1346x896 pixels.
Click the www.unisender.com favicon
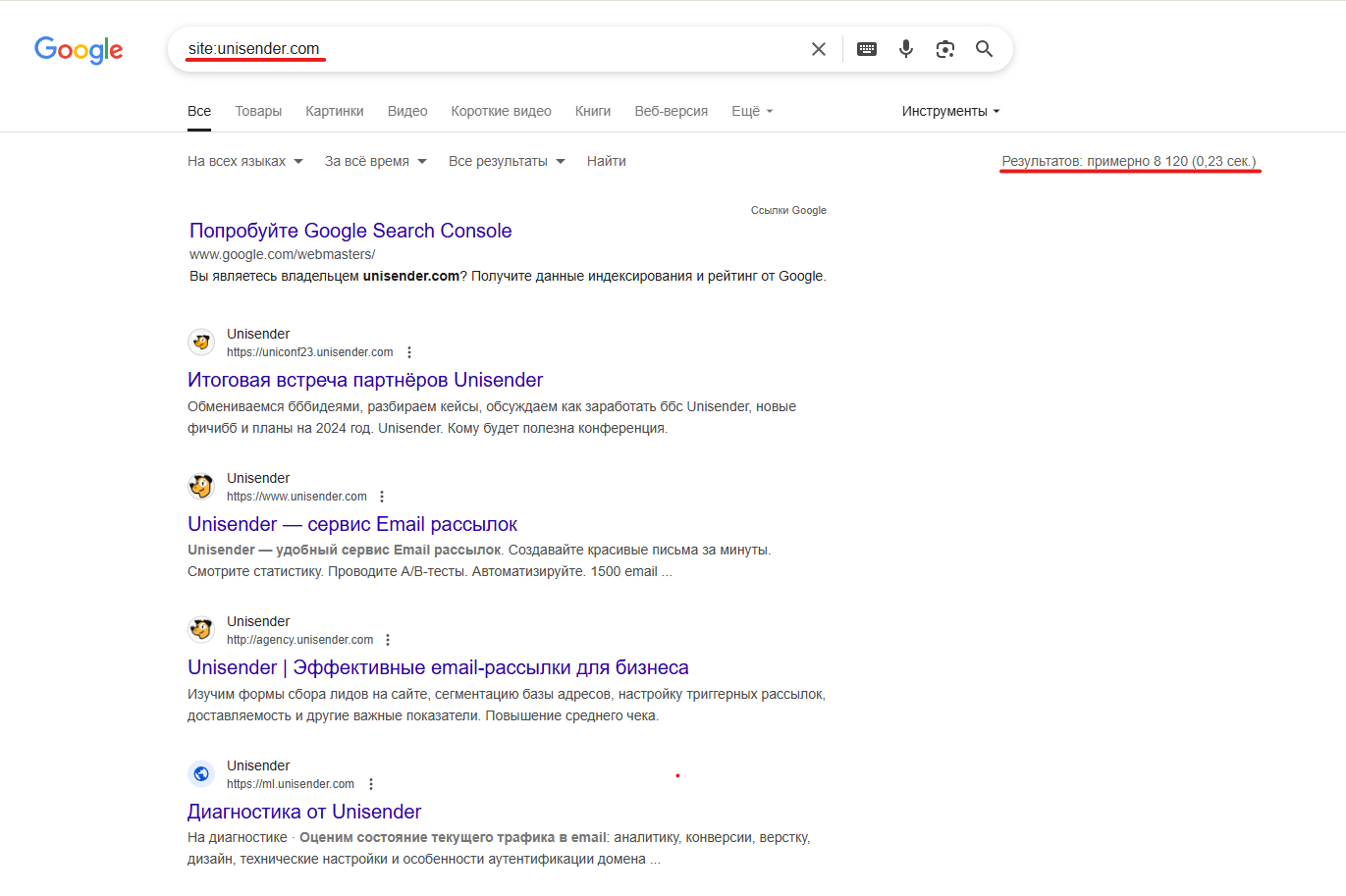point(201,486)
